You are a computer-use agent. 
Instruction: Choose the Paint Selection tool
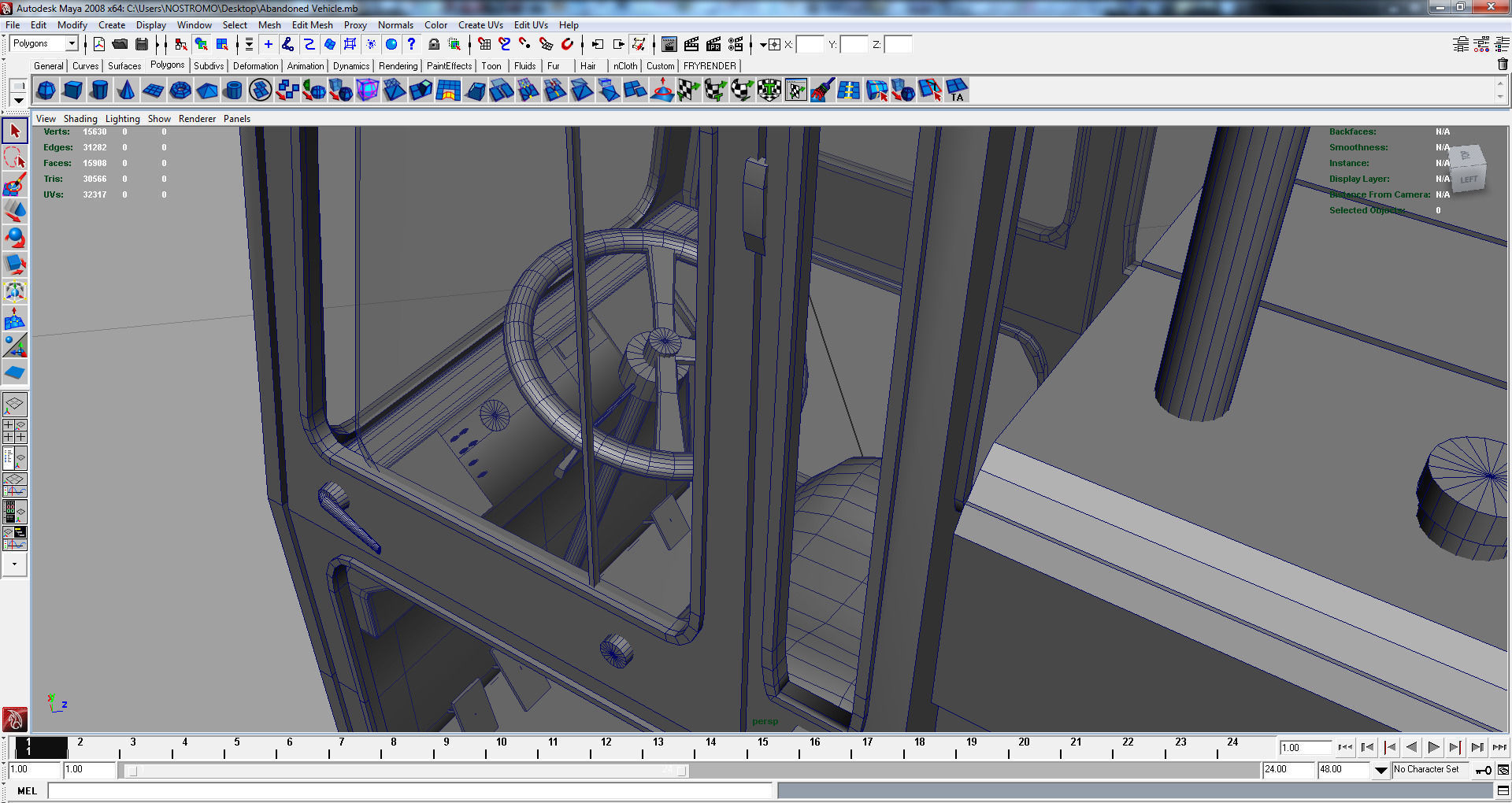(x=15, y=185)
